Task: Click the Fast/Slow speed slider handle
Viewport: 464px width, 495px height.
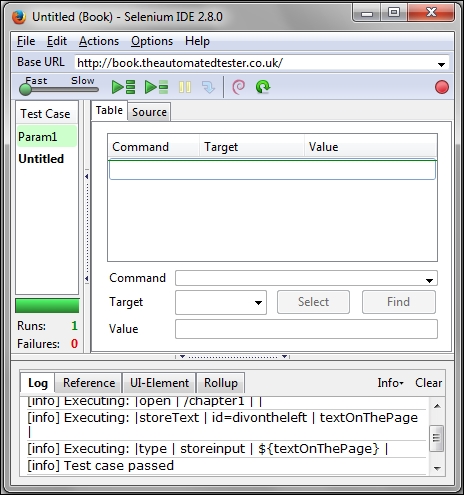Action: coord(25,89)
